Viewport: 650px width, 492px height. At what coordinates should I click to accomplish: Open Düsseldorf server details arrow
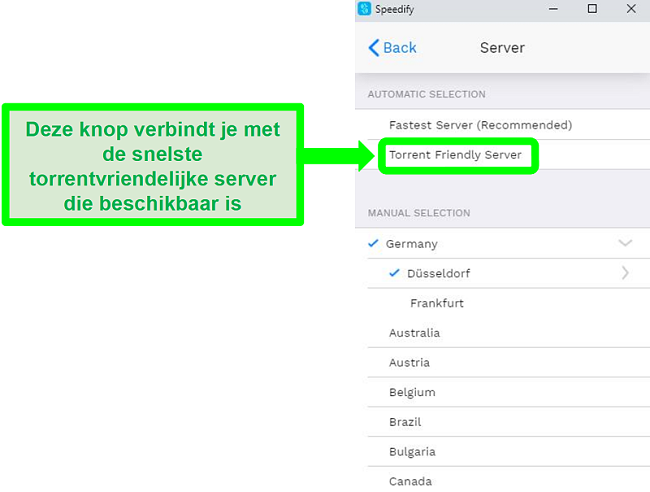coord(625,273)
